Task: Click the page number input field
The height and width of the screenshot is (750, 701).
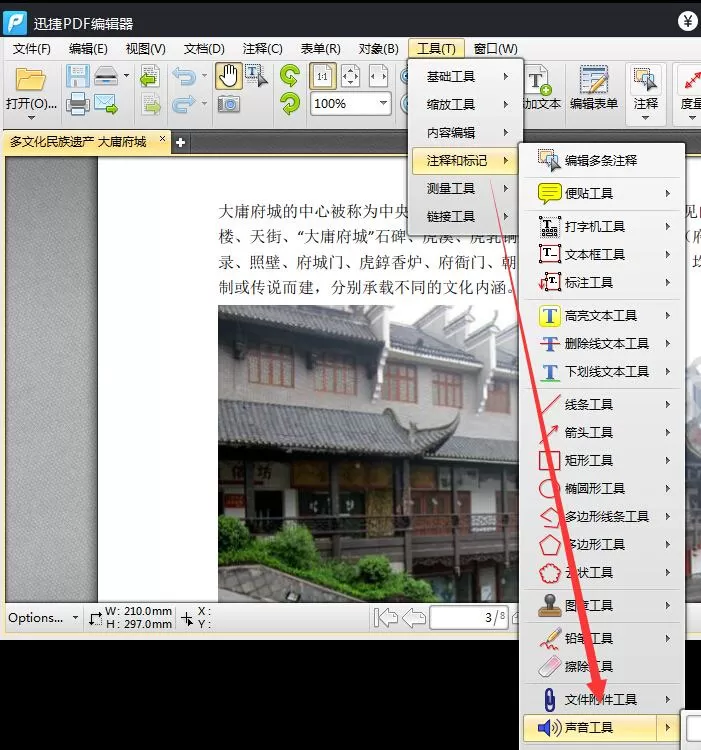Action: (469, 618)
